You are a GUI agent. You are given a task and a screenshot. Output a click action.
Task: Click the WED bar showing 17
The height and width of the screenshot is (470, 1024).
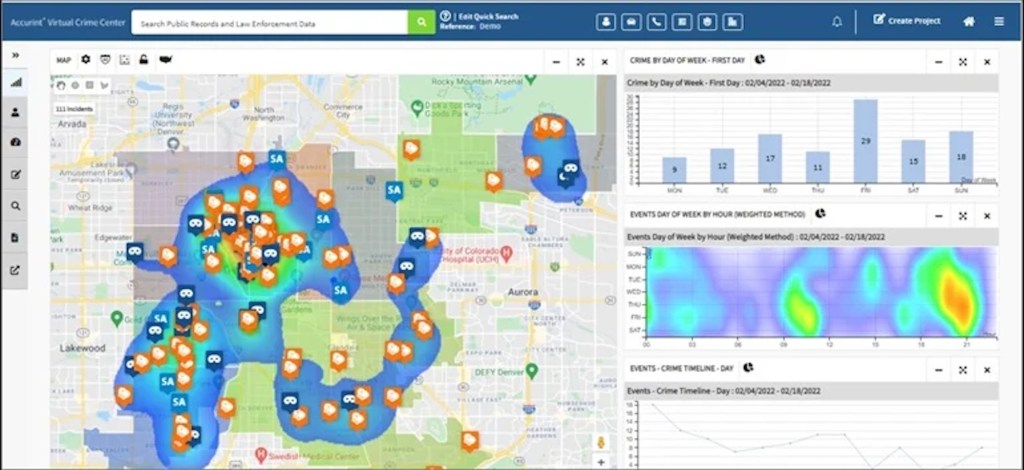click(770, 159)
